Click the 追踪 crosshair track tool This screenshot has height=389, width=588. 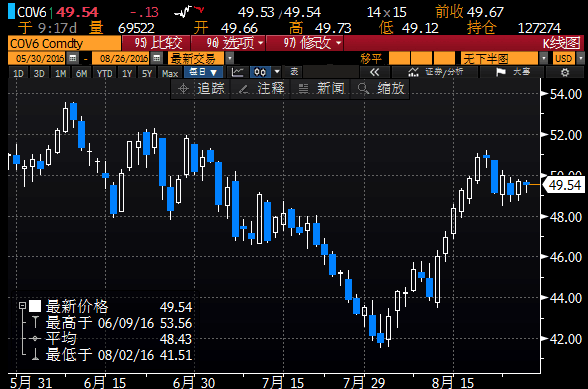[201, 89]
